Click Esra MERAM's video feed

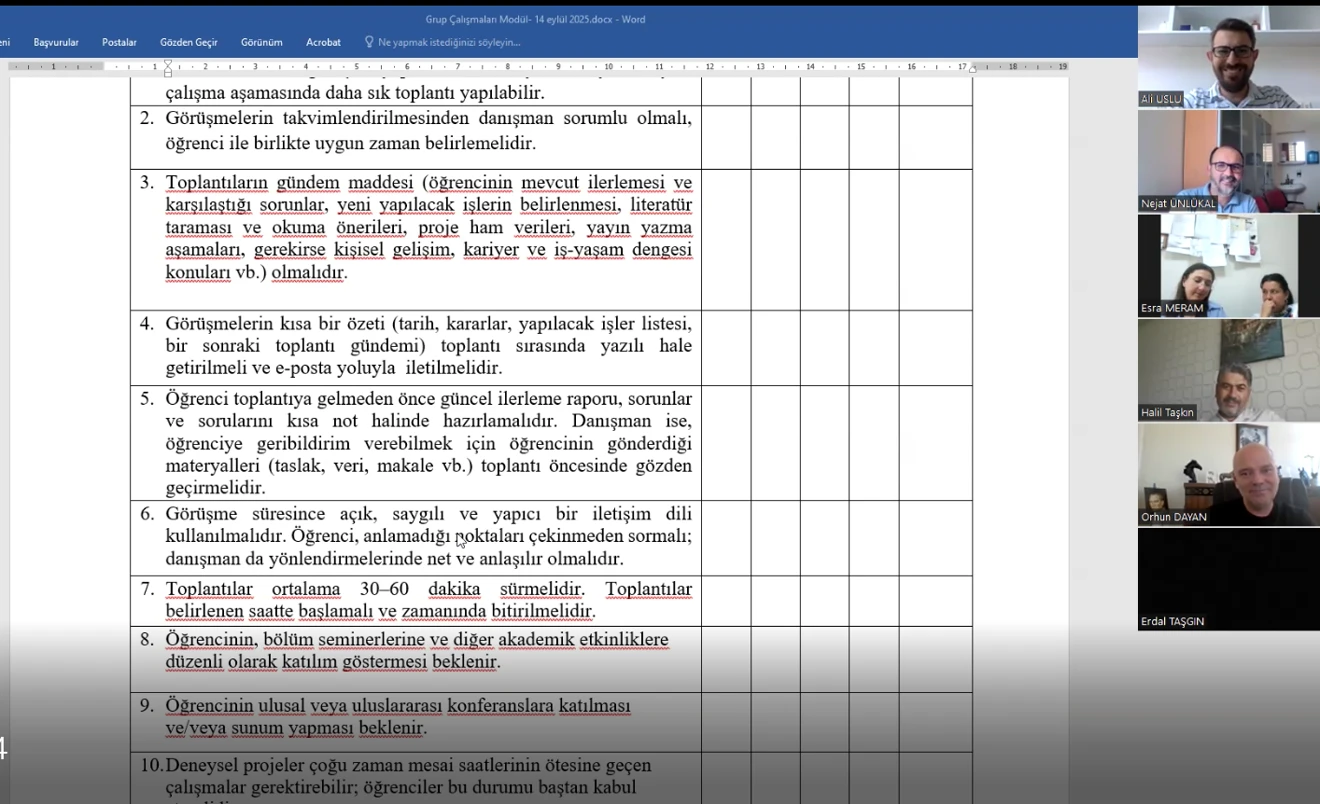(1228, 265)
